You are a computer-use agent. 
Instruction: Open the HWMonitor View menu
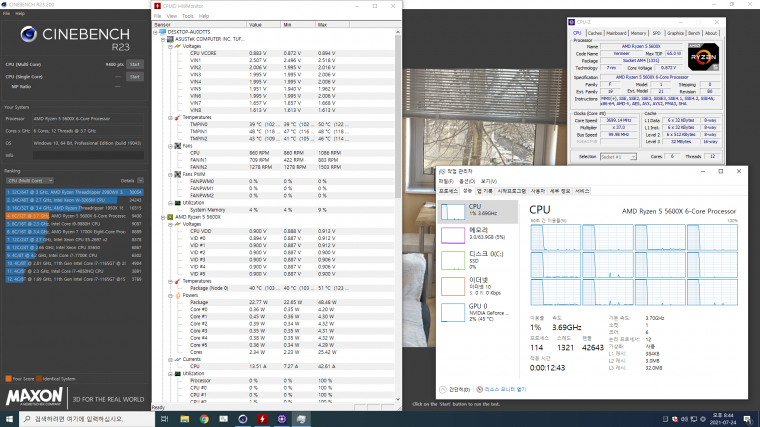172,16
